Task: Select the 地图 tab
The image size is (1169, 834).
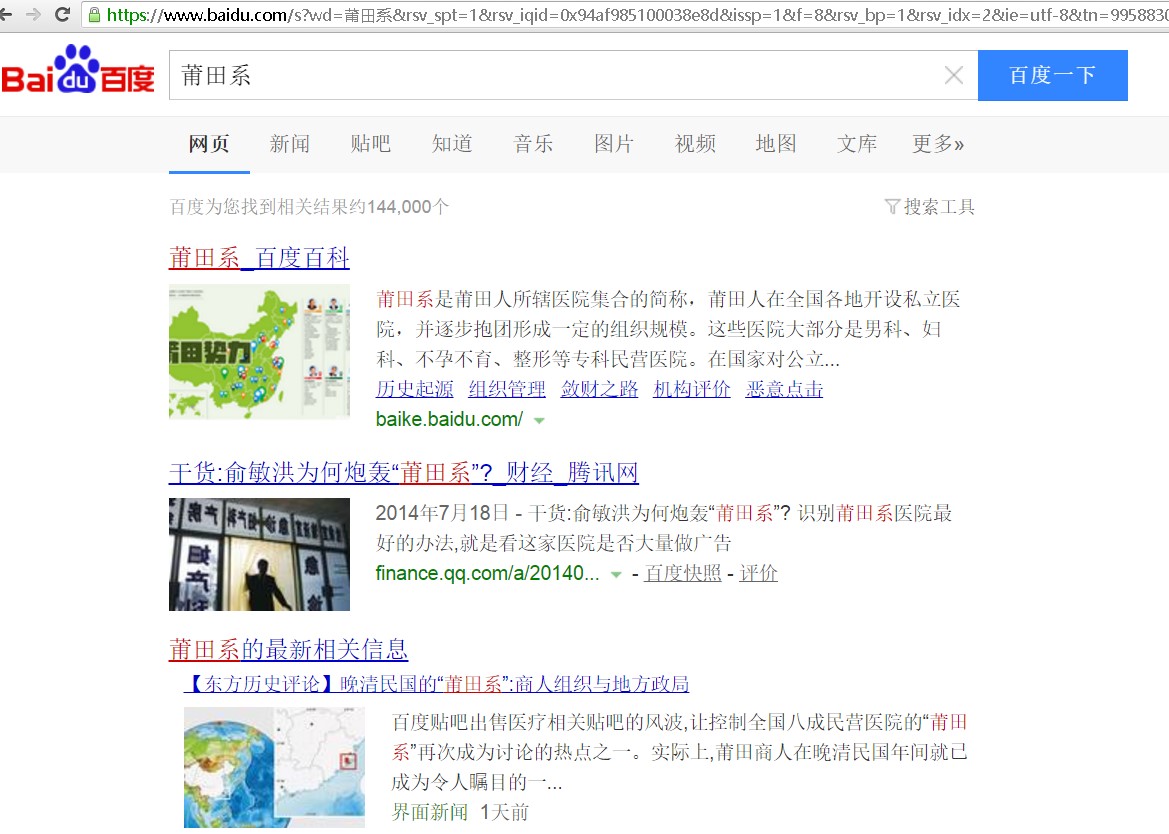Action: 775,144
